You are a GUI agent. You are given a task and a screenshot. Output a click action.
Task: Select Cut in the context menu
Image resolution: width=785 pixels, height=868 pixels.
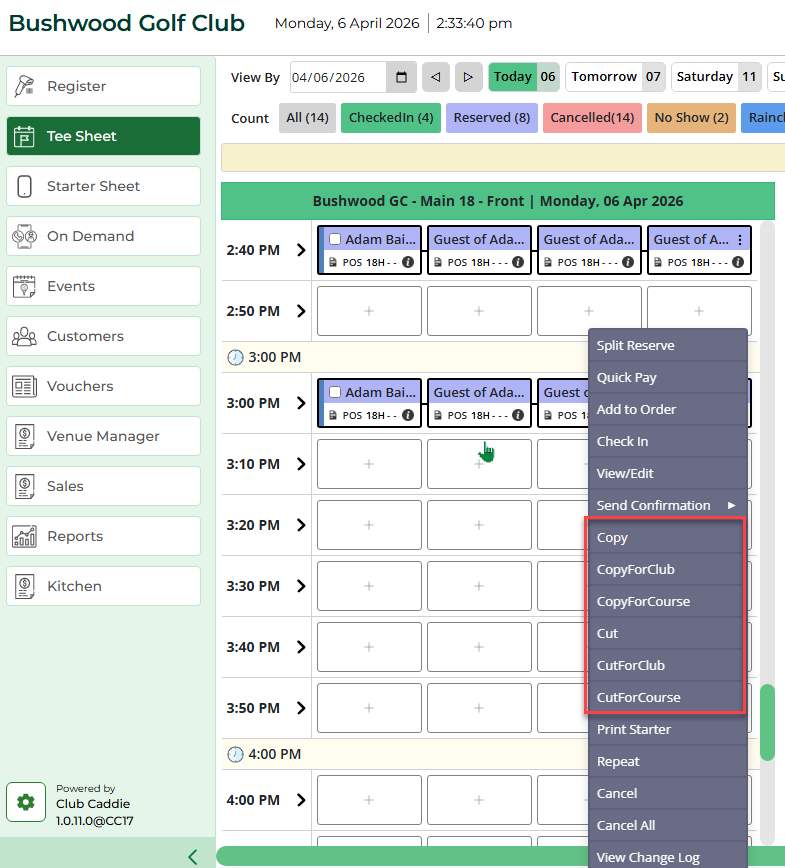[608, 633]
